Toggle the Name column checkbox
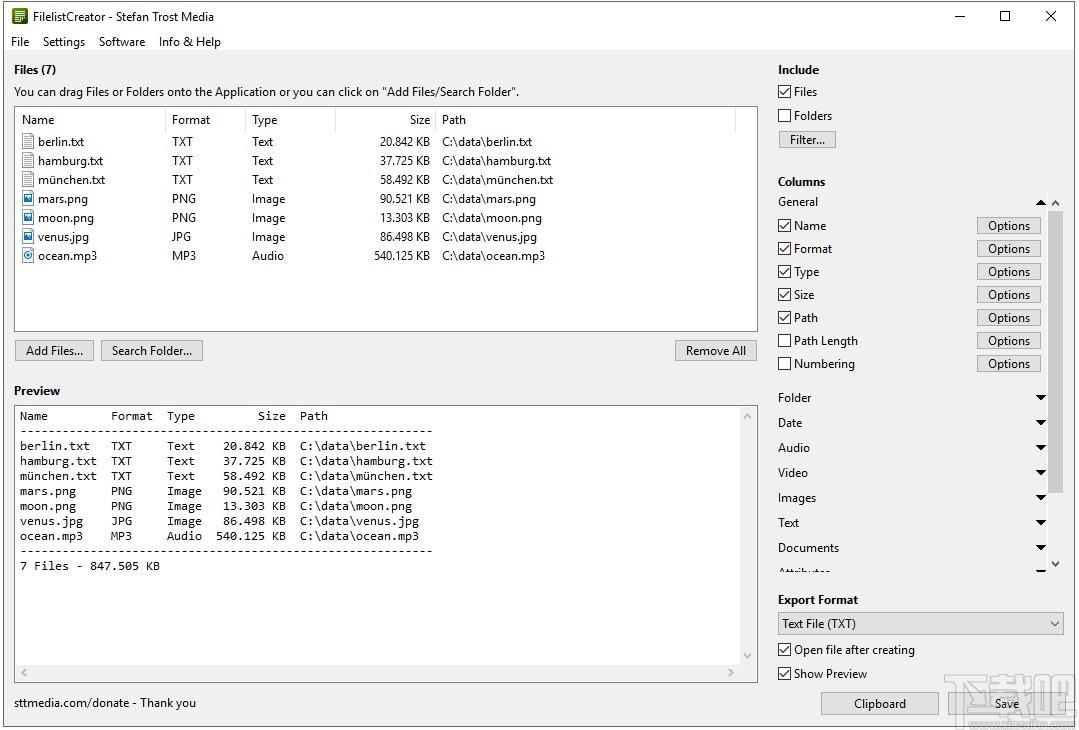This screenshot has height=730, width=1079. [x=784, y=226]
